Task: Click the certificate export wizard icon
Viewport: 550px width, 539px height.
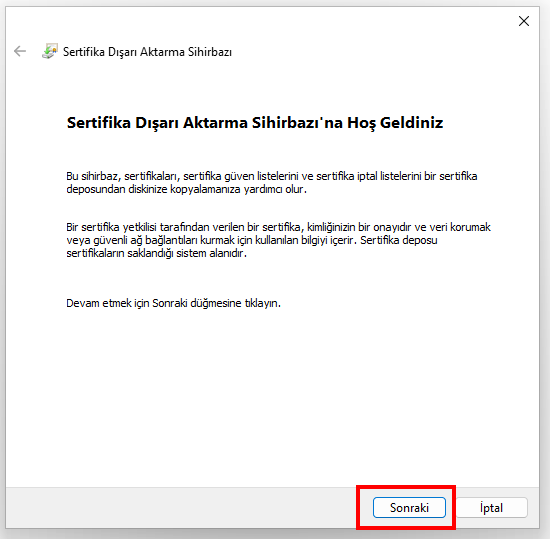Action: [49, 52]
